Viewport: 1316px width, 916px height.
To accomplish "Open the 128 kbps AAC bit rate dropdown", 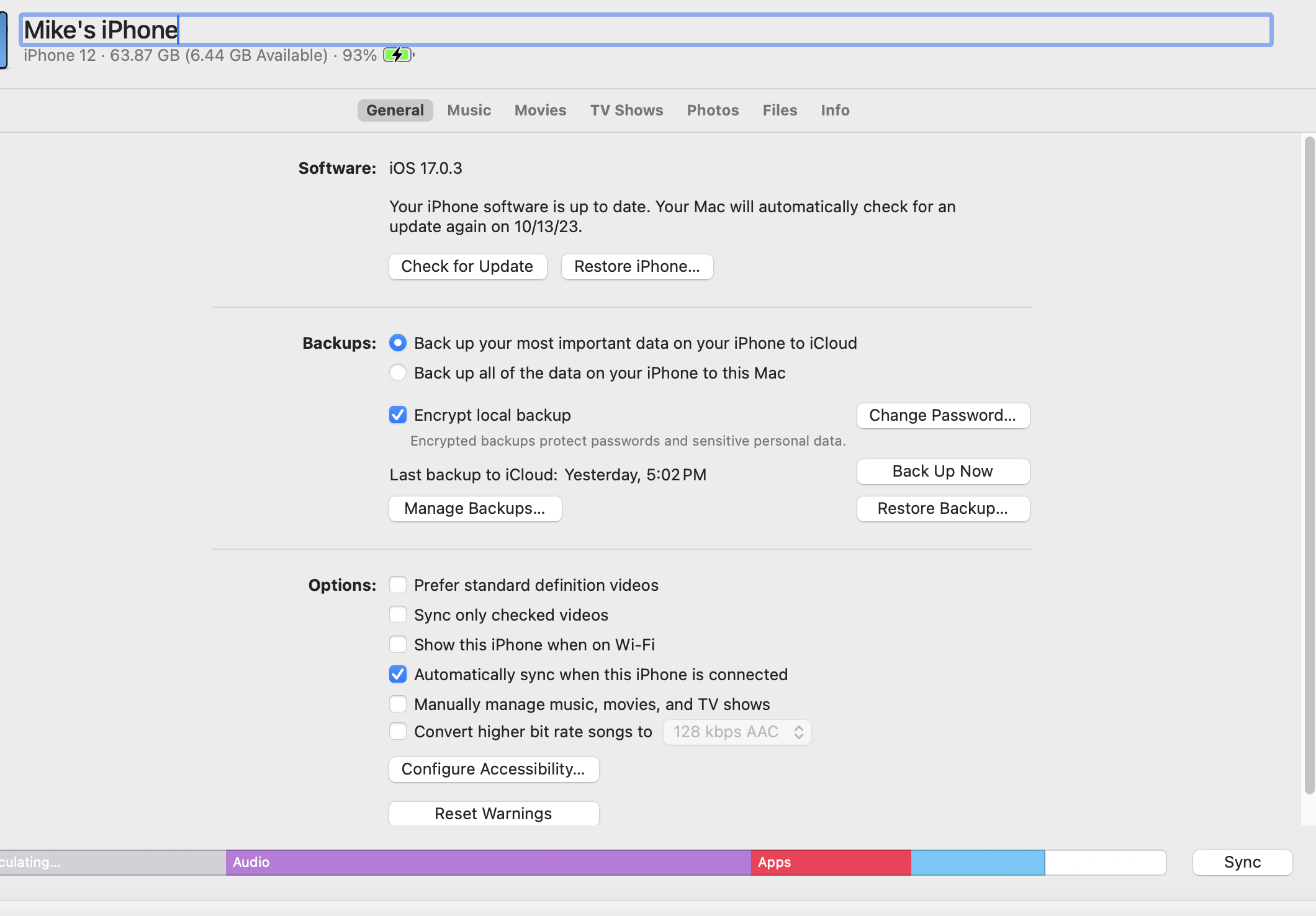I will pos(737,732).
